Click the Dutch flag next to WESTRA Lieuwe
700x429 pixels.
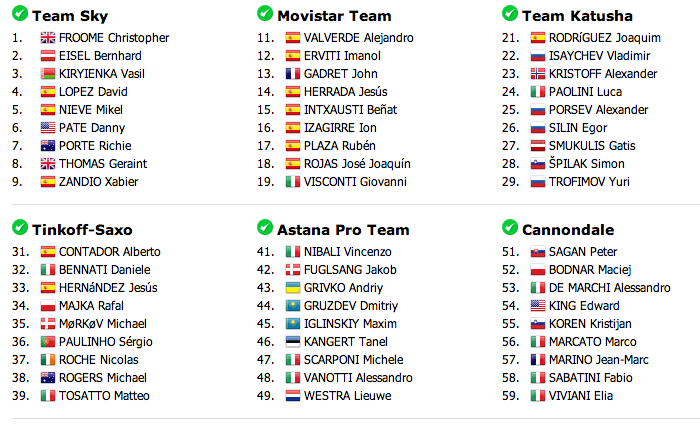coord(293,396)
